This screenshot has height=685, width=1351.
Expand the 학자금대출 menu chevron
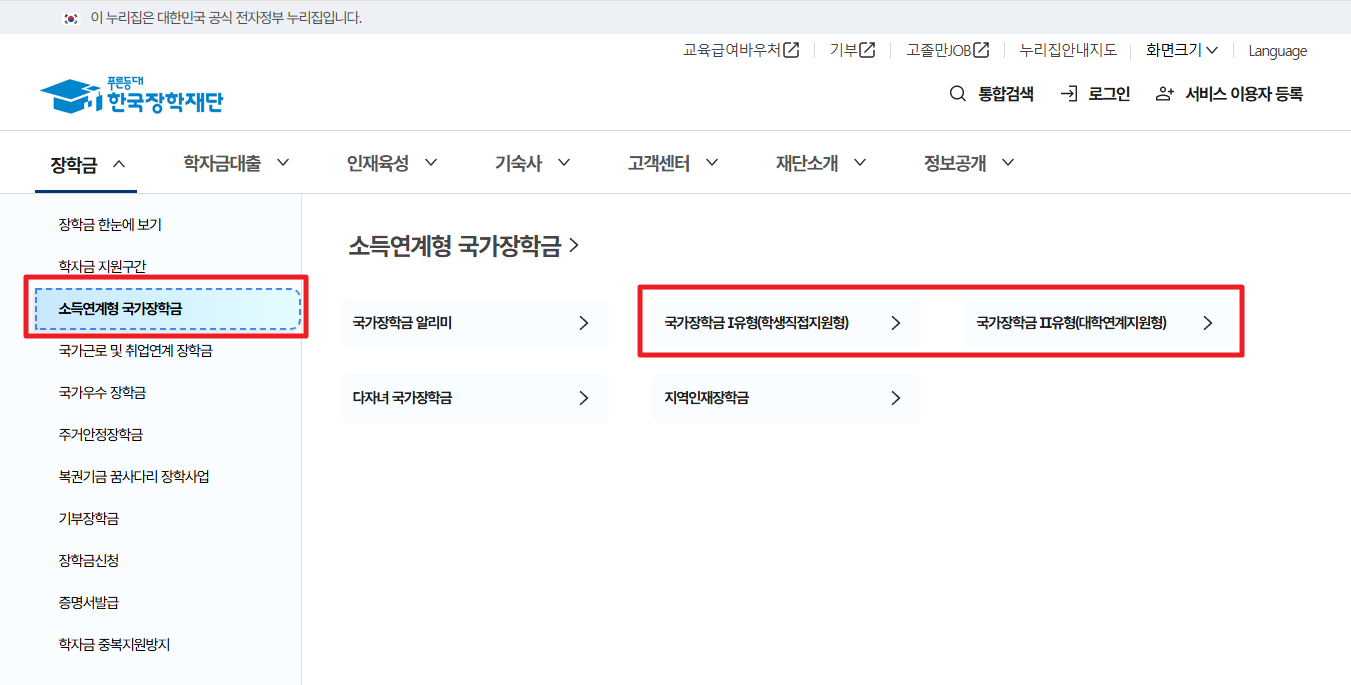(x=284, y=162)
